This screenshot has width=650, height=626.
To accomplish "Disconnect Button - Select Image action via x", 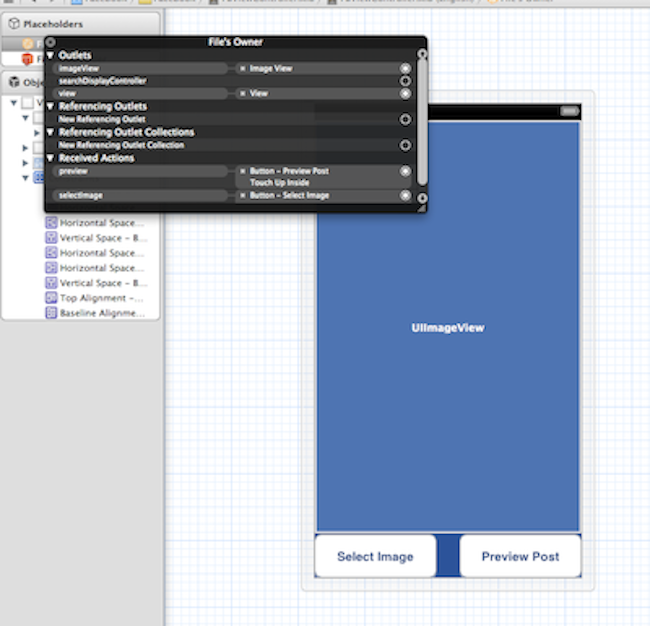I will click(x=243, y=195).
